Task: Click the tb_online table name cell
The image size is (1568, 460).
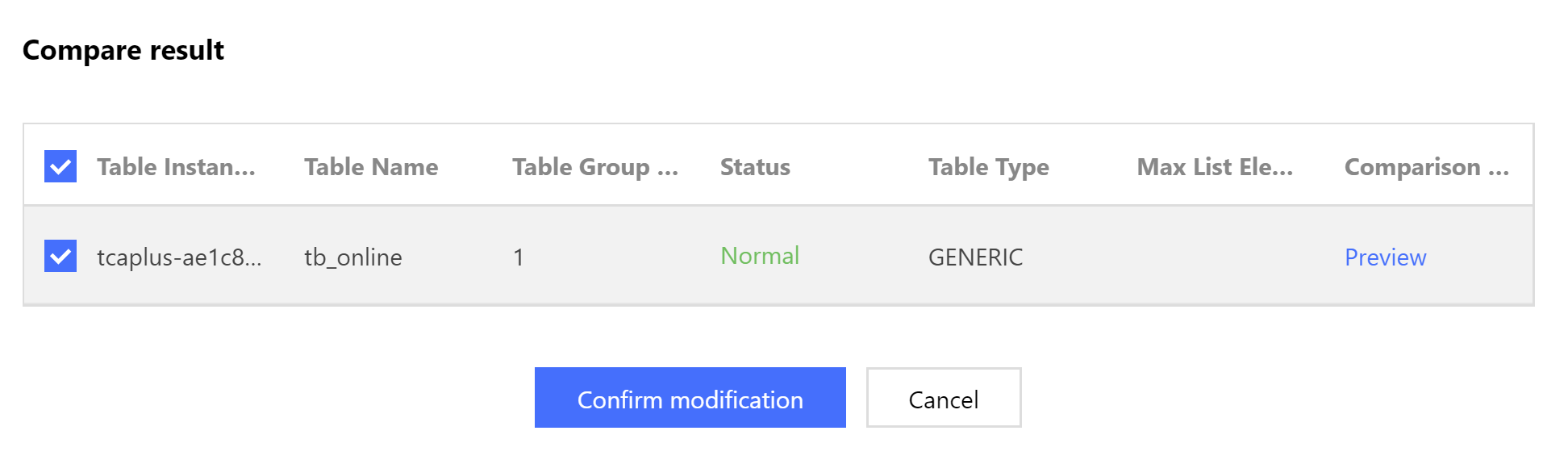Action: coord(352,257)
